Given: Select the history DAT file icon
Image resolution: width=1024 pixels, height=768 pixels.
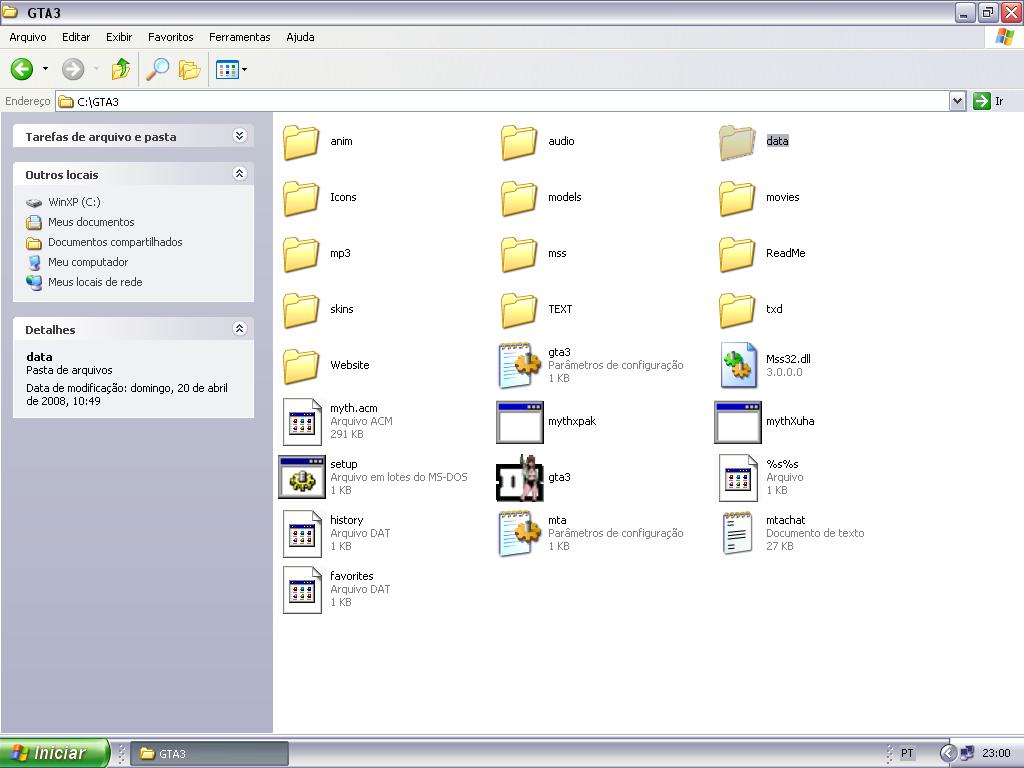Looking at the screenshot, I should [302, 534].
